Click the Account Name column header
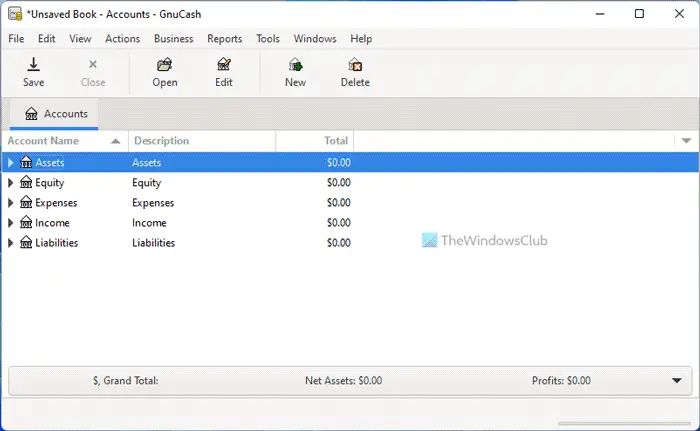 pos(65,141)
